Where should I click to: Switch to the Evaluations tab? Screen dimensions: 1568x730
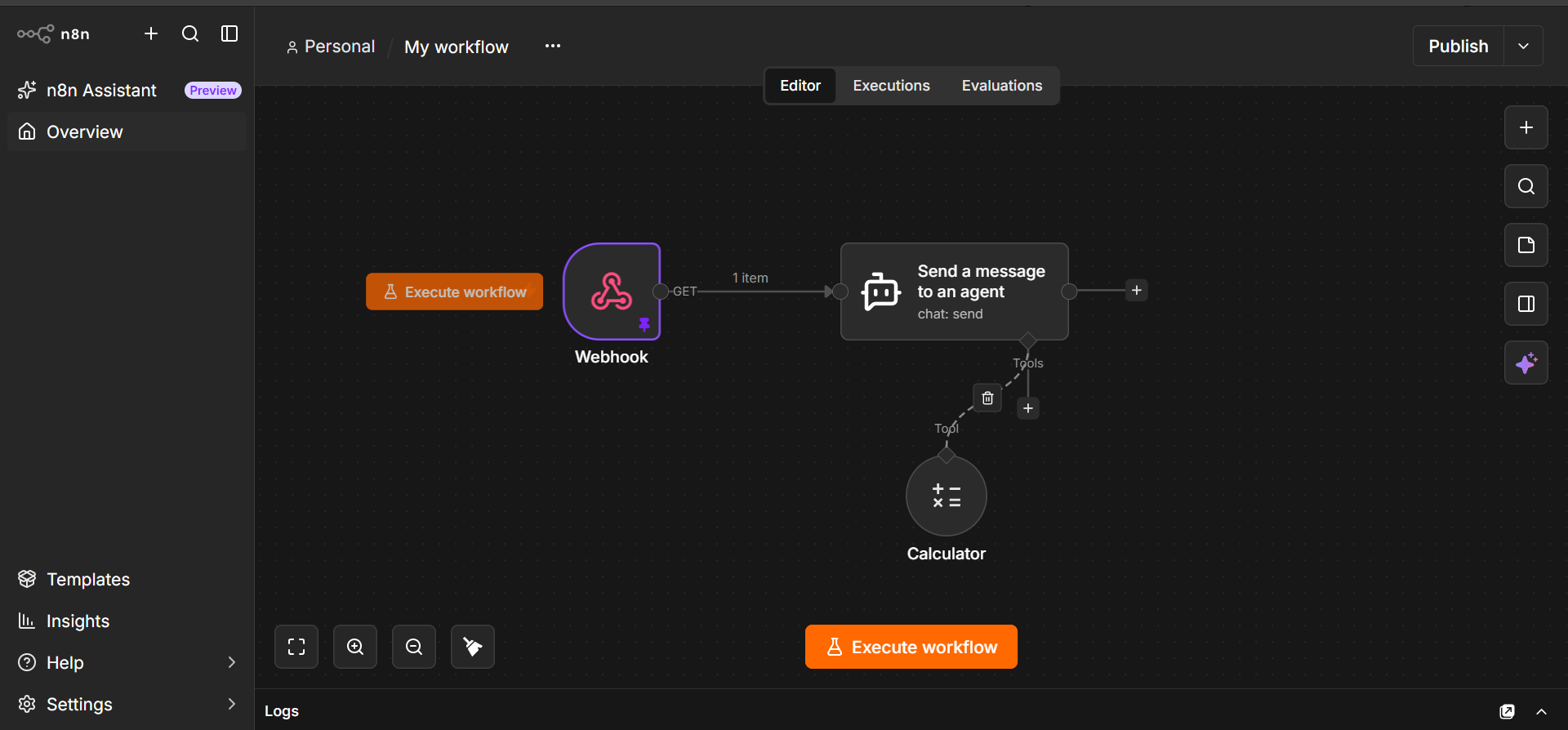[1002, 86]
